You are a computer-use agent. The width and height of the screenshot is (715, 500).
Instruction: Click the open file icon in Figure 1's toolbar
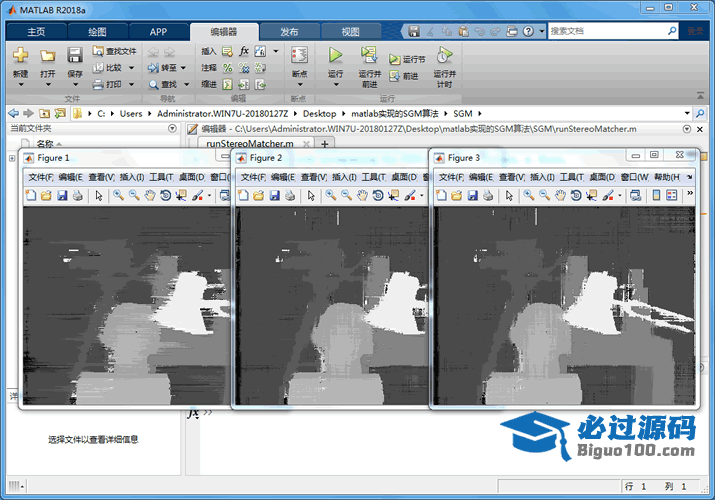pos(47,195)
